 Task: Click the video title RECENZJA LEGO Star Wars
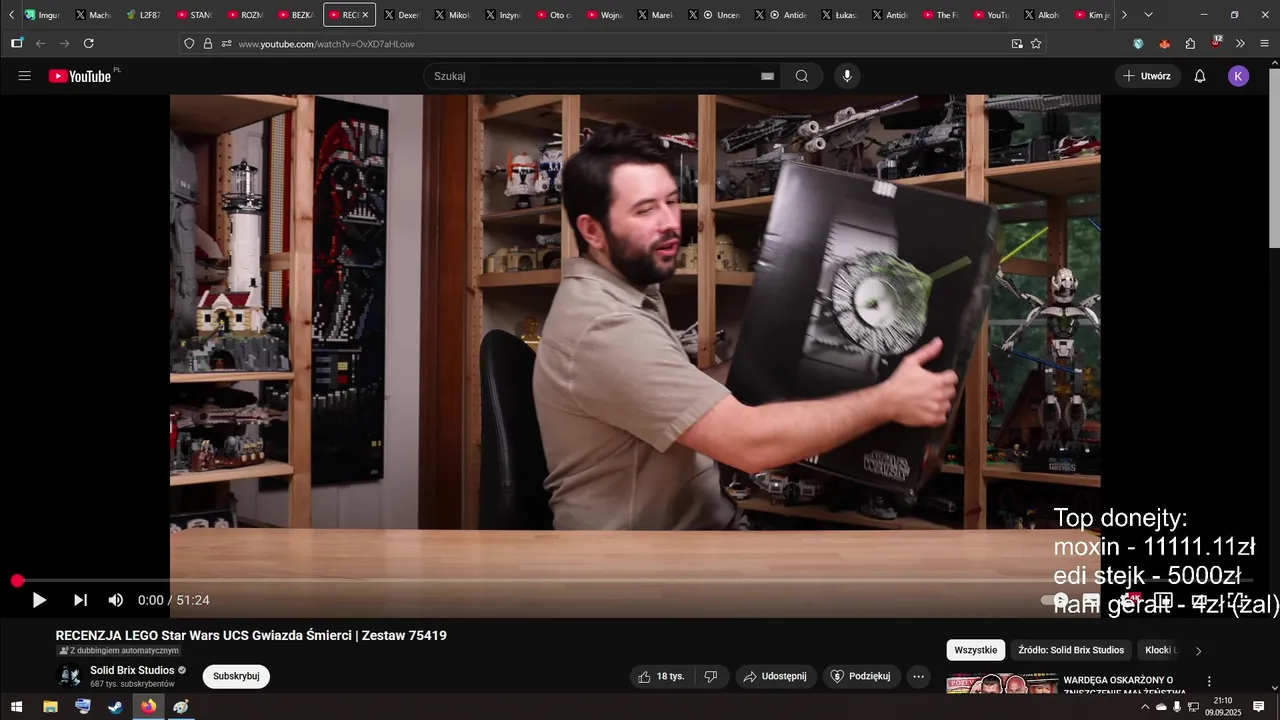click(251, 635)
